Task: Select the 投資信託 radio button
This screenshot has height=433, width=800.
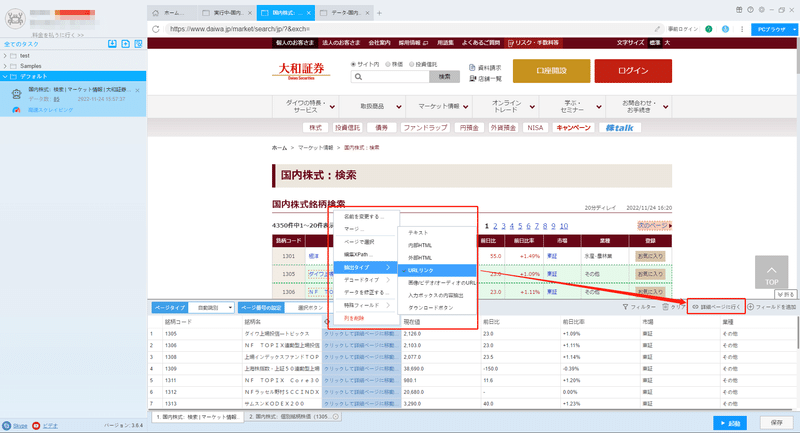Action: [x=411, y=64]
